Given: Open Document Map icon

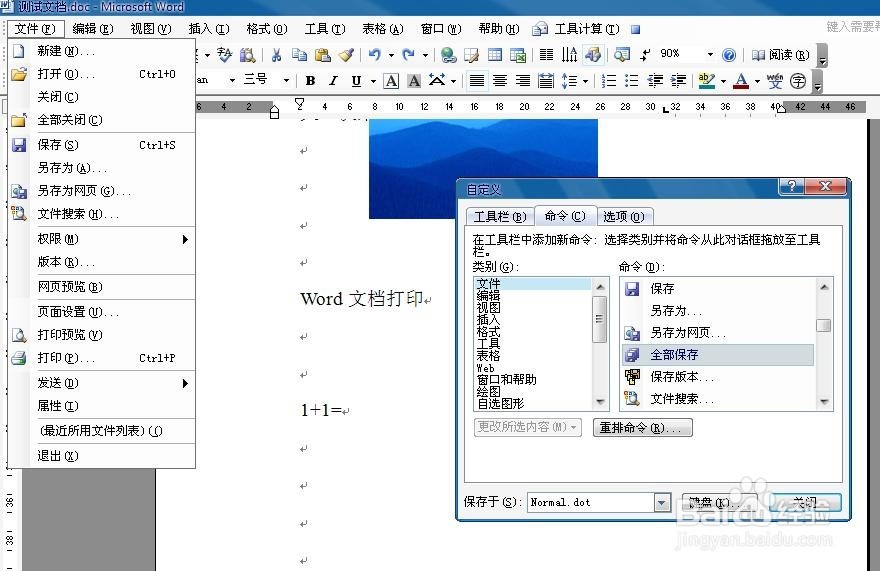Looking at the screenshot, I should (x=622, y=55).
